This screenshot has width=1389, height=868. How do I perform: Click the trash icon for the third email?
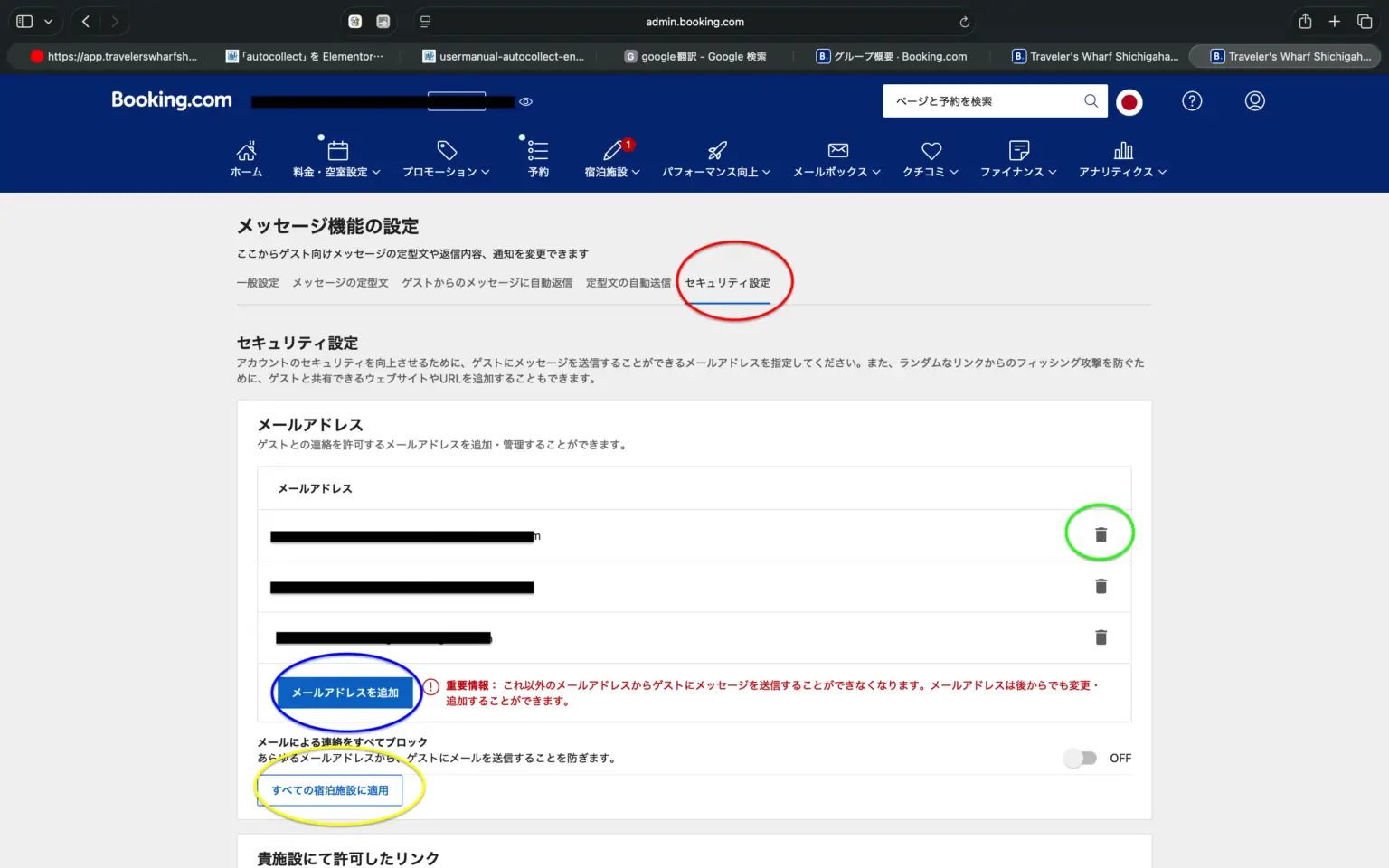pos(1101,637)
